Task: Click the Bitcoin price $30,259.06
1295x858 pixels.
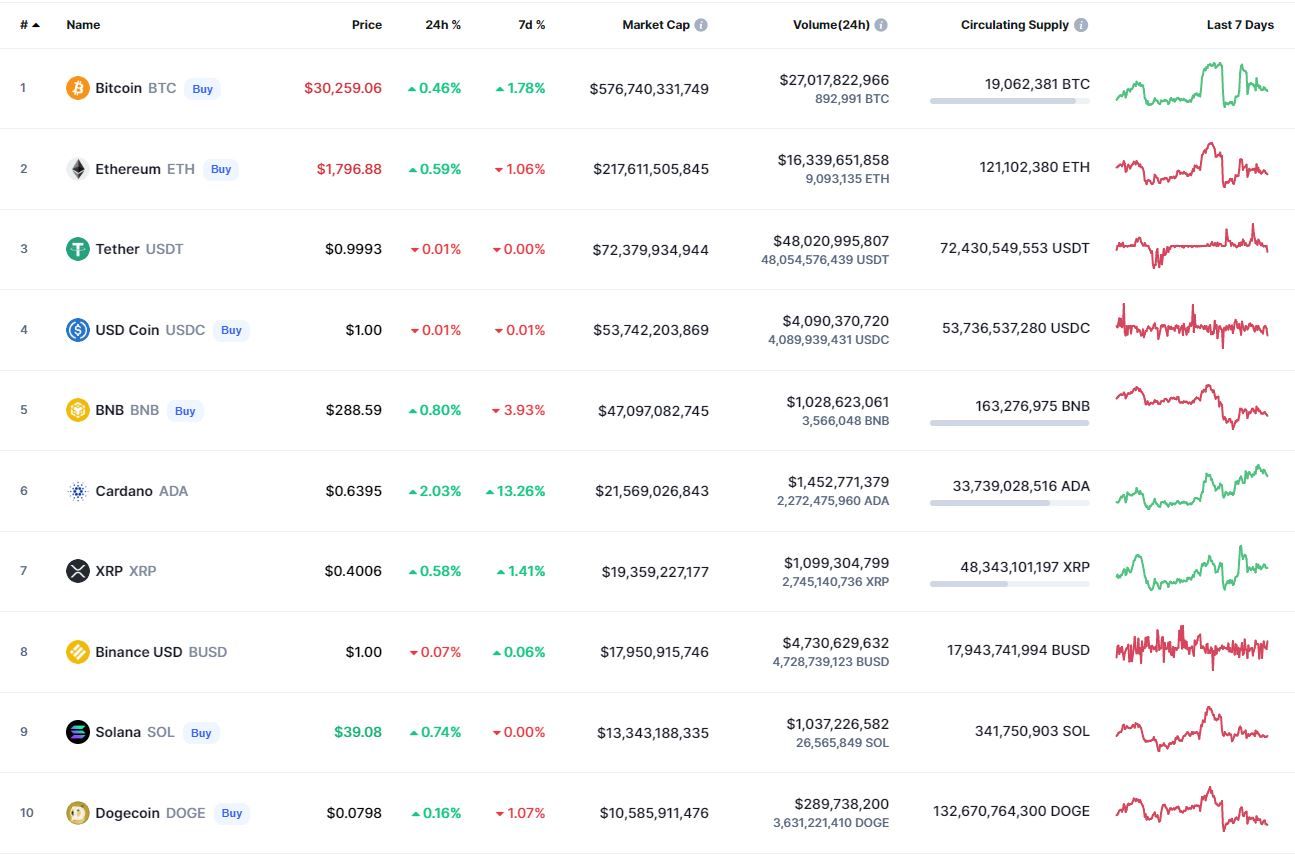Action: pos(343,88)
